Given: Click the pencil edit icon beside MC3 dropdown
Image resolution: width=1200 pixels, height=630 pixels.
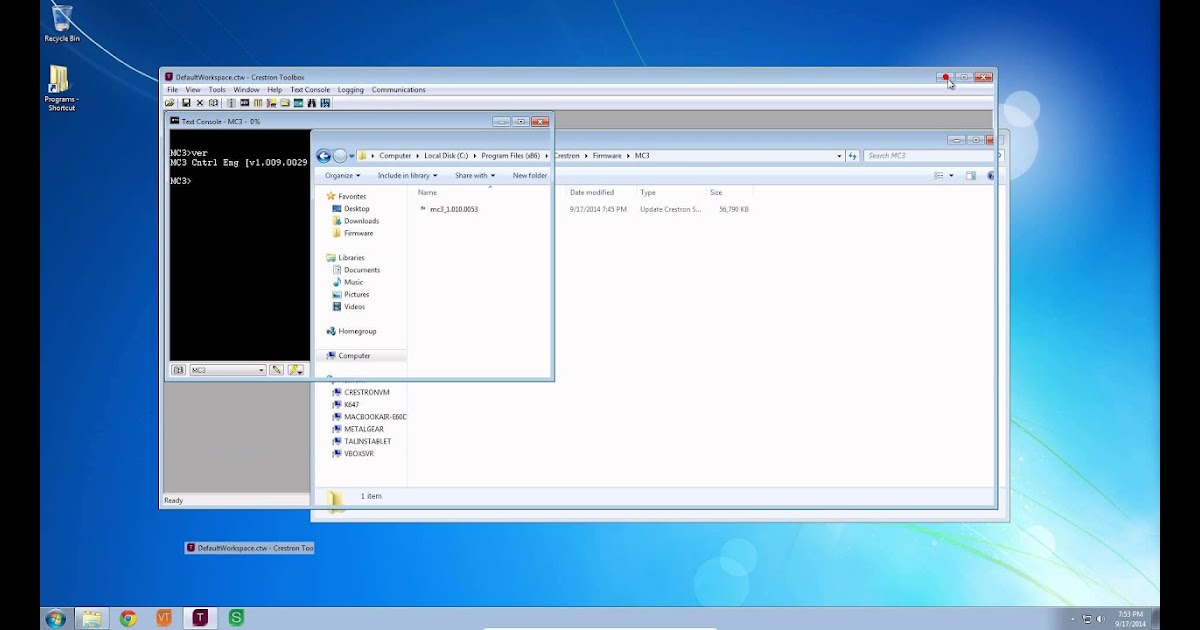Looking at the screenshot, I should point(277,370).
